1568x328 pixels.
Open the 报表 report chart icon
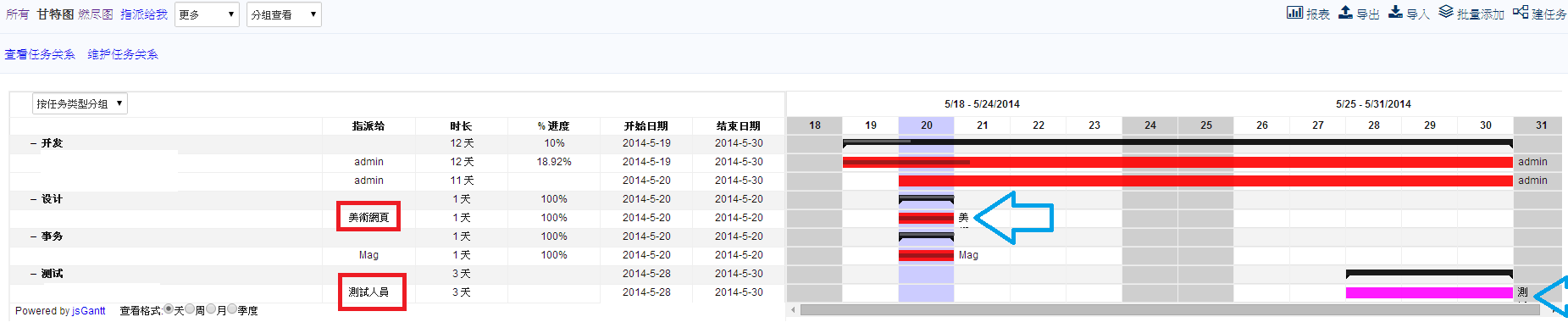[x=1294, y=12]
